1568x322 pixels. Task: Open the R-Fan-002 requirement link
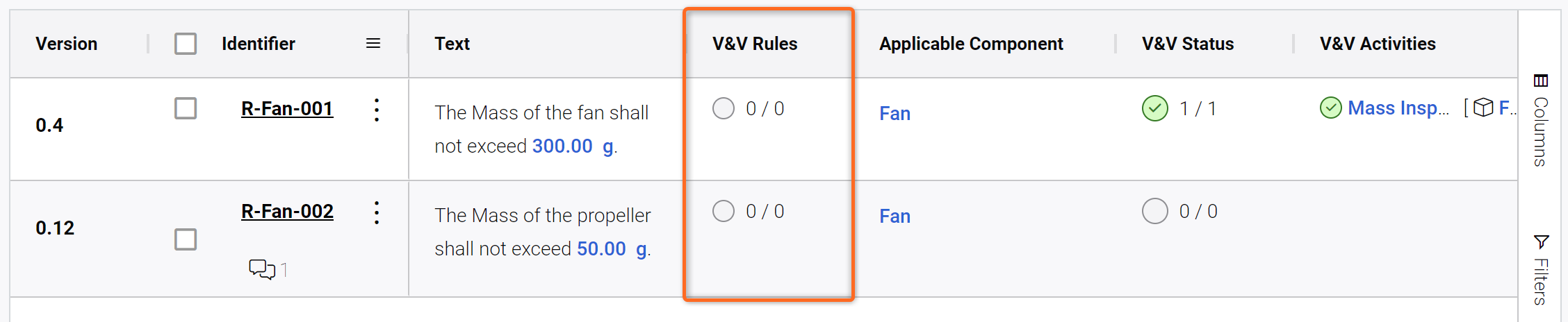(x=287, y=212)
